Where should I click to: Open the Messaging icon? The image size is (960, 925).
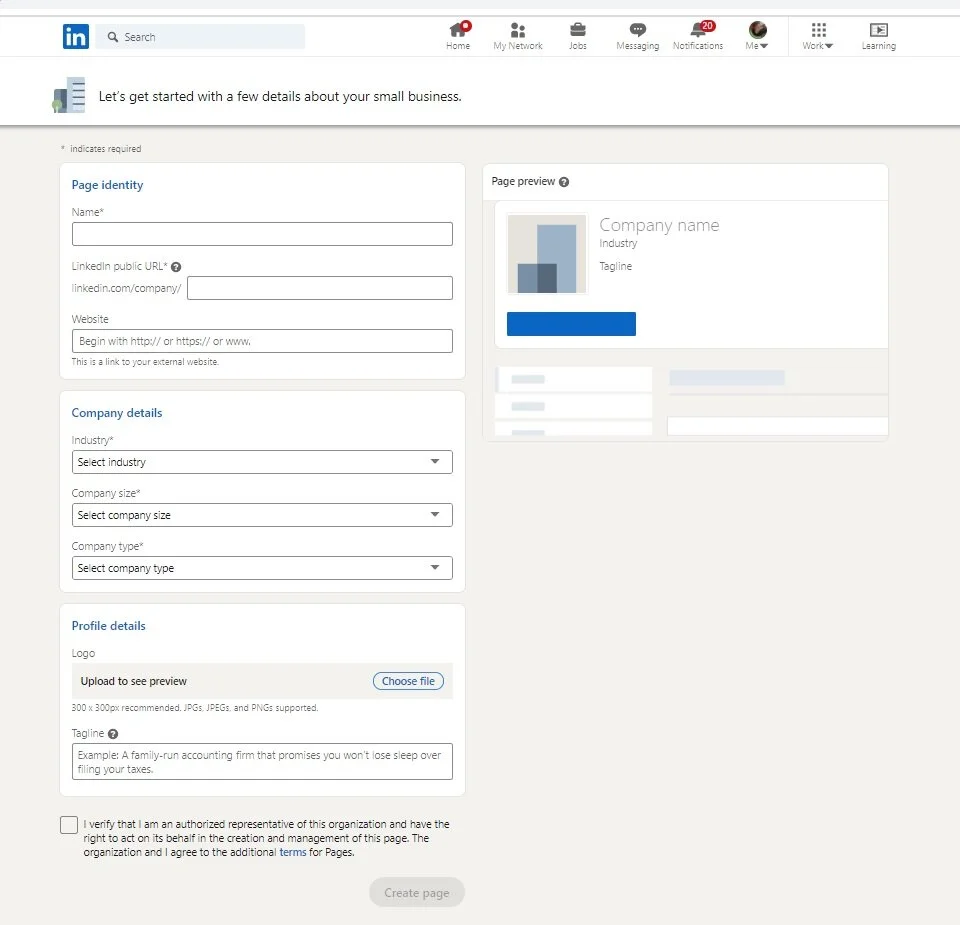pyautogui.click(x=637, y=29)
